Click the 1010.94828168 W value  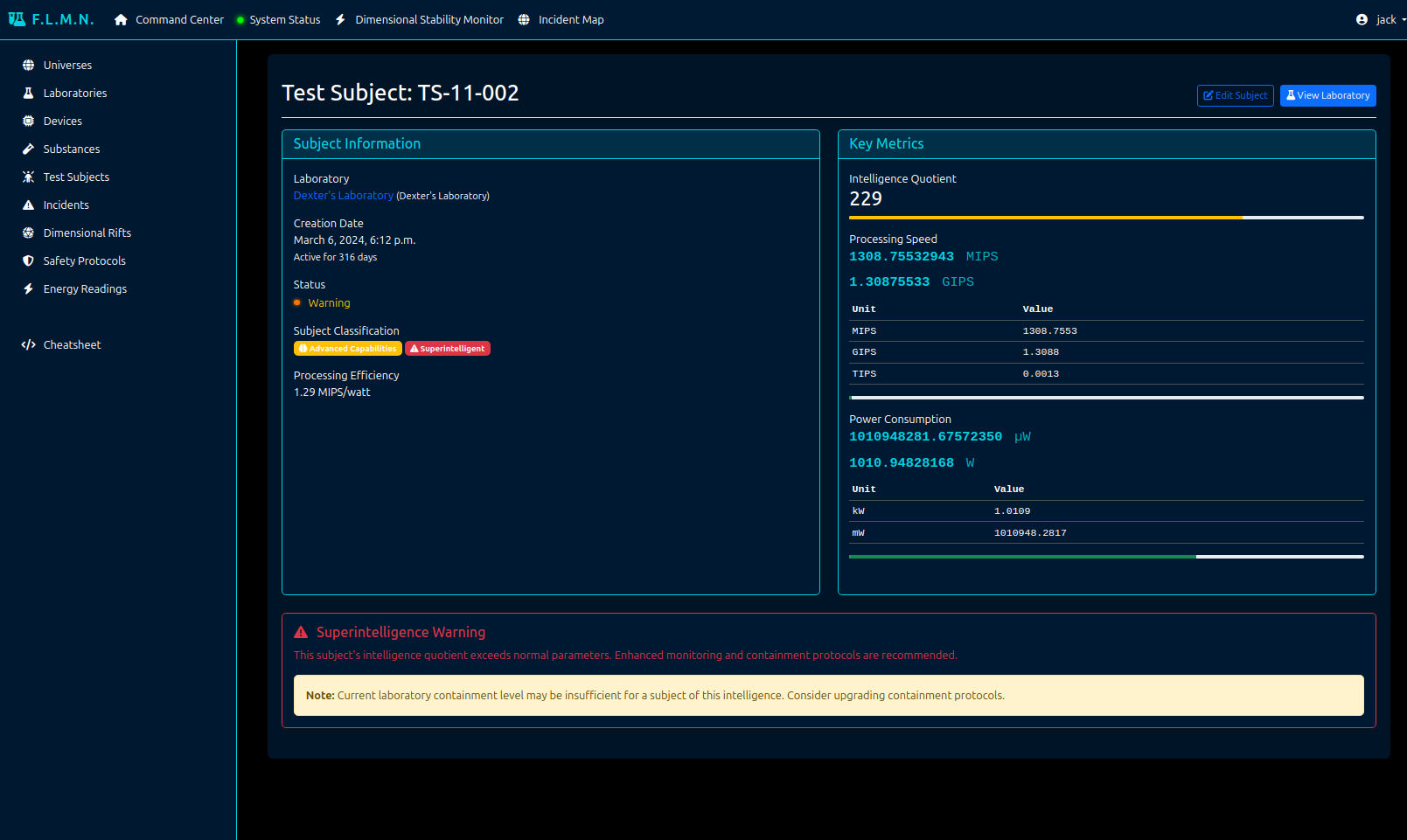902,462
